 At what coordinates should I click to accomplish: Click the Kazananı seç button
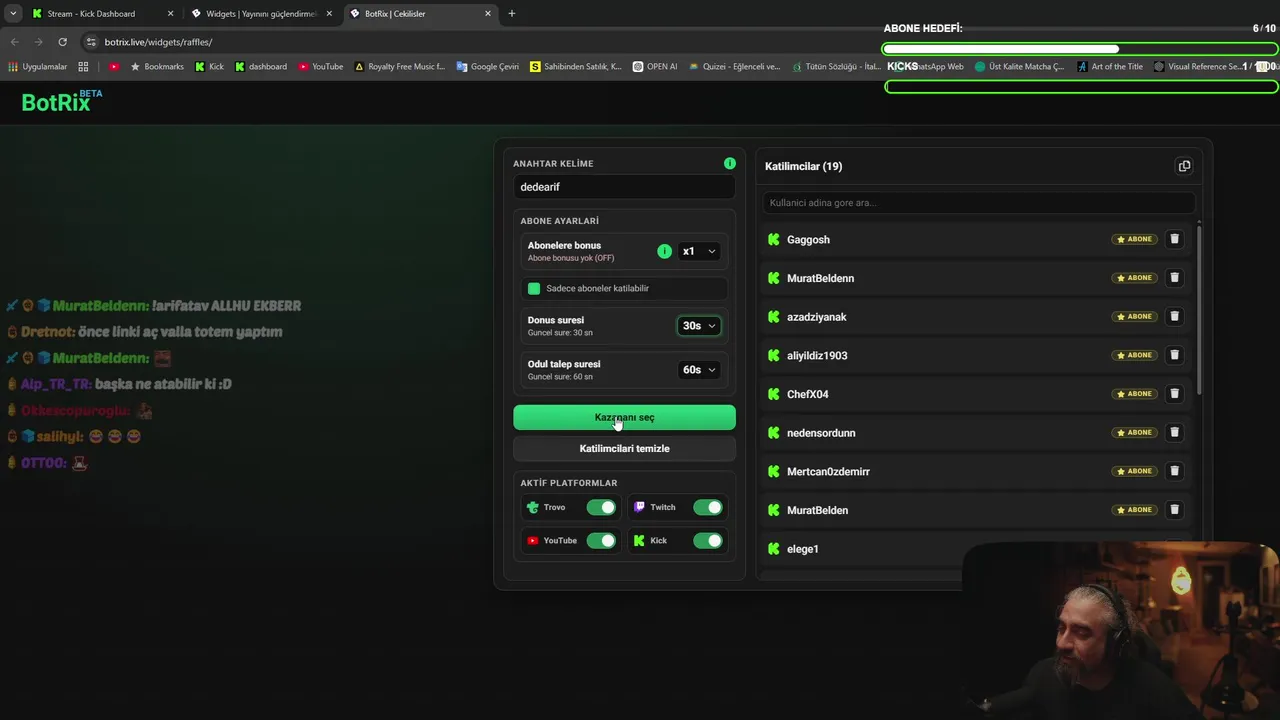click(x=624, y=417)
